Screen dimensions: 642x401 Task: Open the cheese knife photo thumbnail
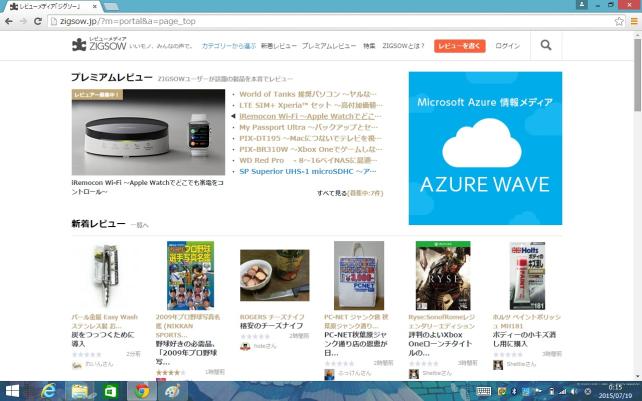pyautogui.click(x=275, y=275)
